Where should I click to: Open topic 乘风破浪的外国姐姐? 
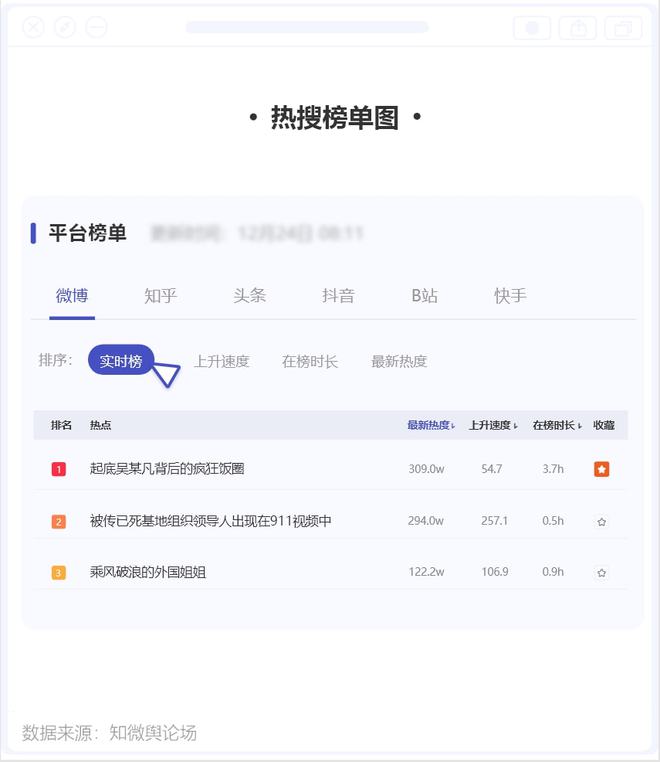pos(148,572)
